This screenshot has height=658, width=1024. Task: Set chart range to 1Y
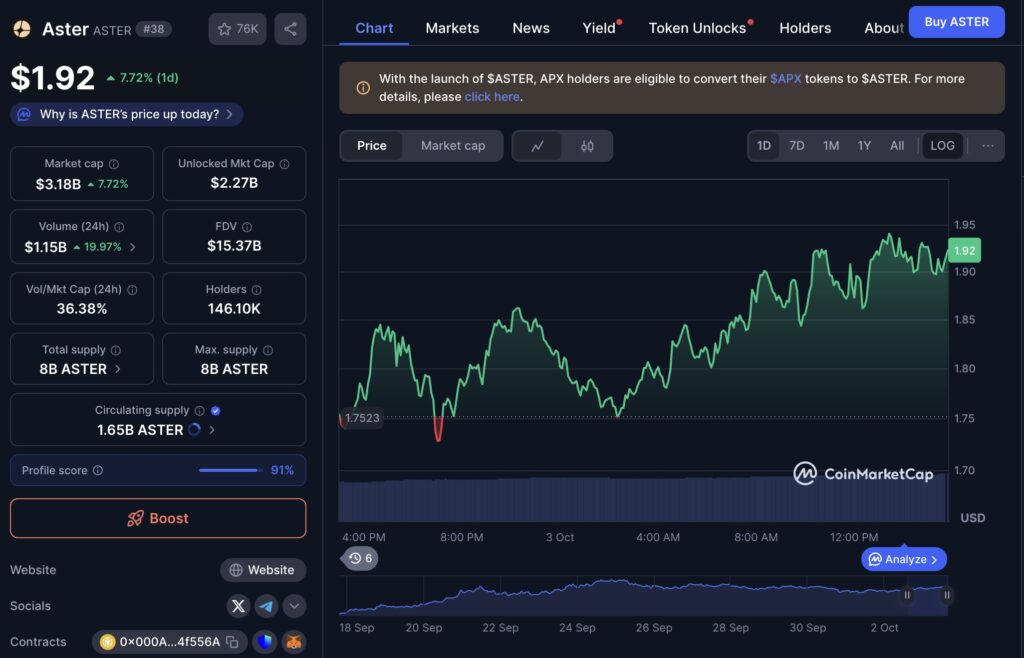coord(864,146)
